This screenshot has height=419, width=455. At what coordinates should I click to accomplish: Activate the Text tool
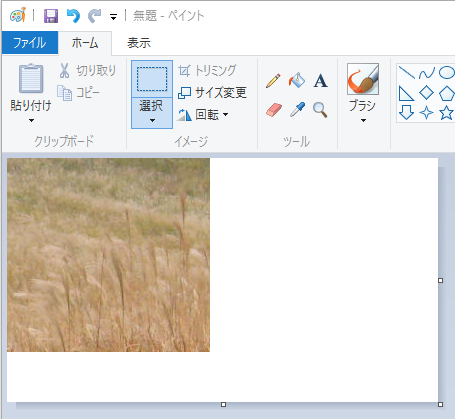tap(320, 81)
